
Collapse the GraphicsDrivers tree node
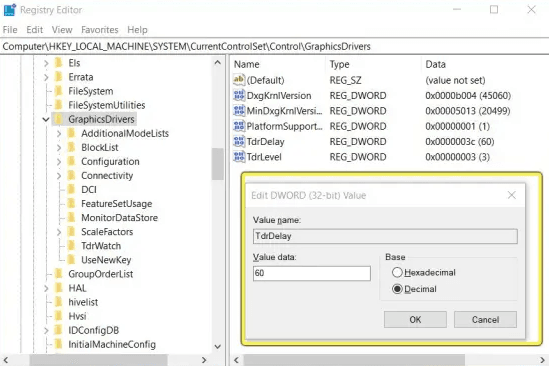[46, 119]
